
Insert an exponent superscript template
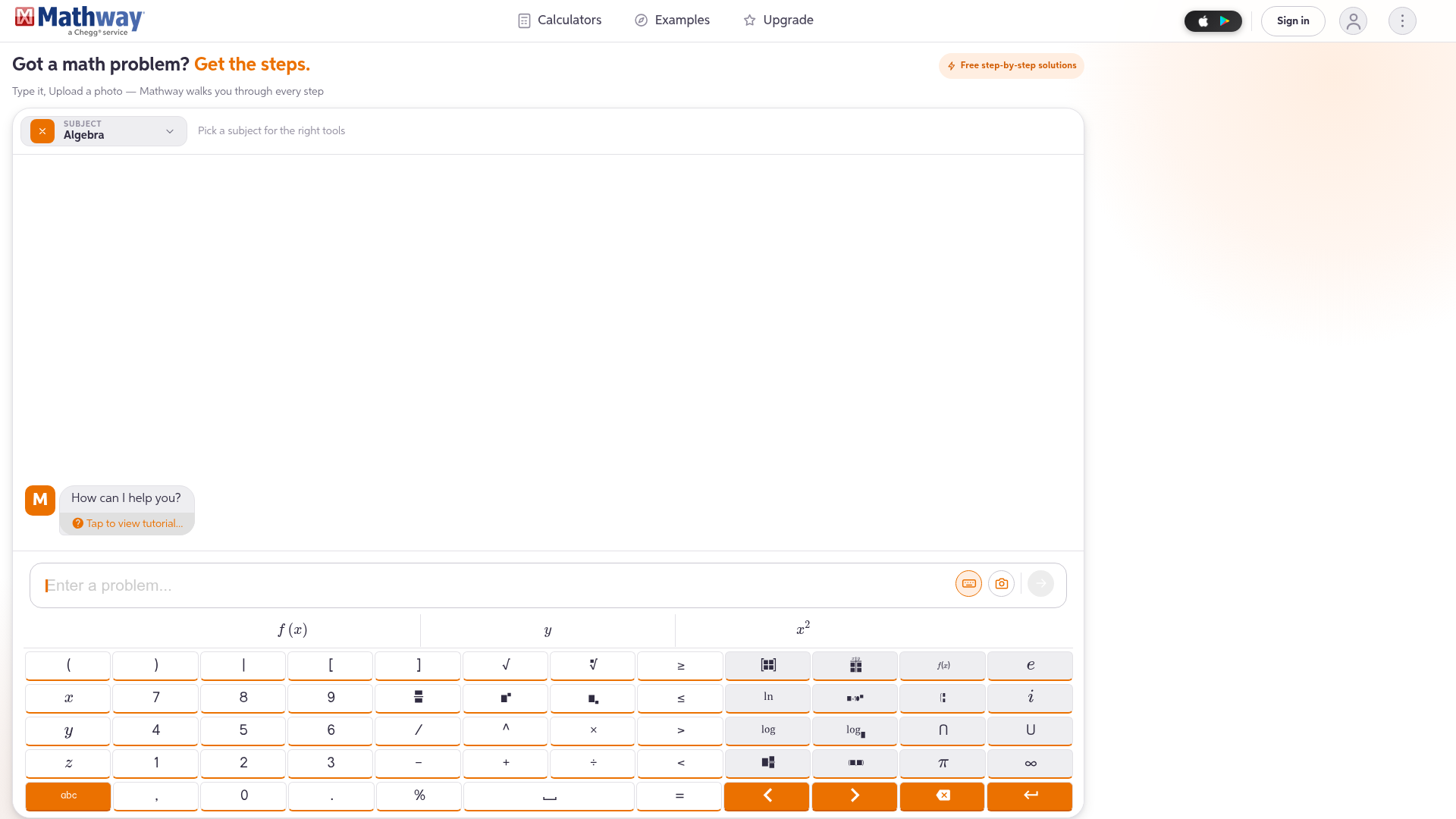[x=506, y=698]
